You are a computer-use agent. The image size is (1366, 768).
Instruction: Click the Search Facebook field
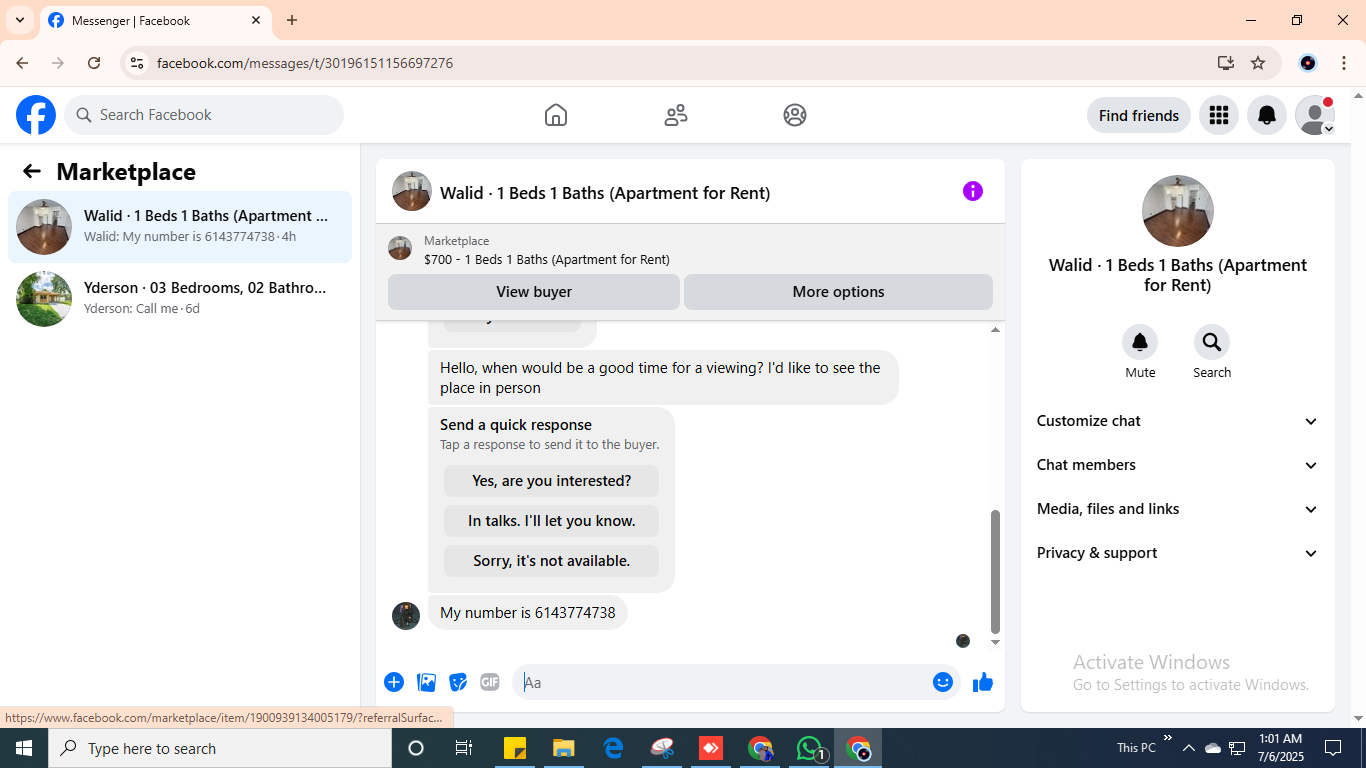[204, 115]
